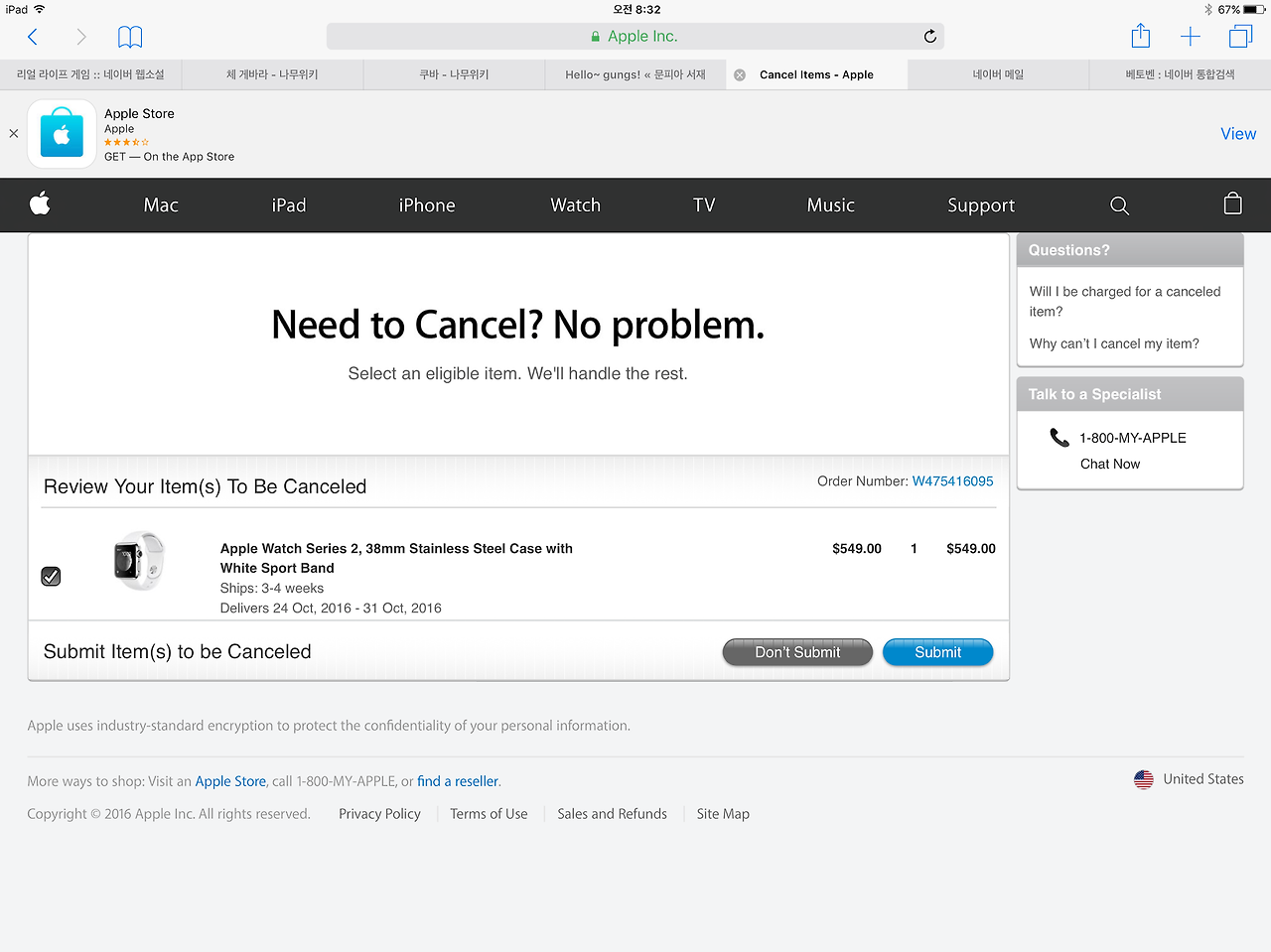
Task: Switch to the 베토벤 네이버 통합검색 tab
Action: 1180,74
